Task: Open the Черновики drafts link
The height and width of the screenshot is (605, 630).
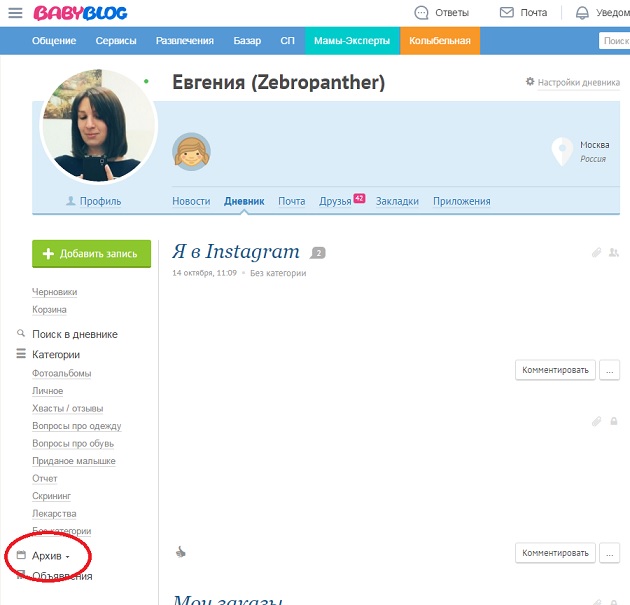Action: [54, 292]
